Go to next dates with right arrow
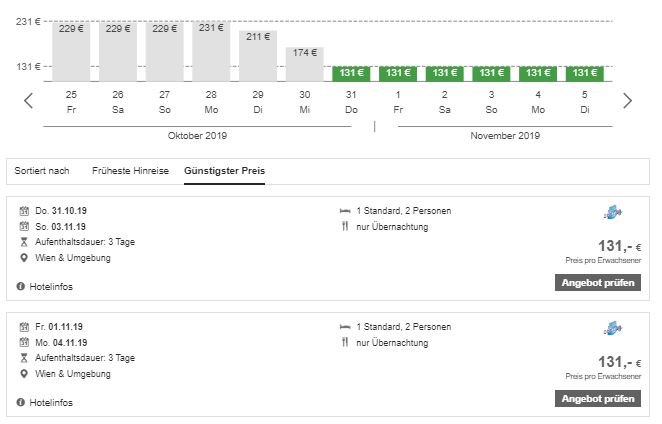 (x=627, y=100)
